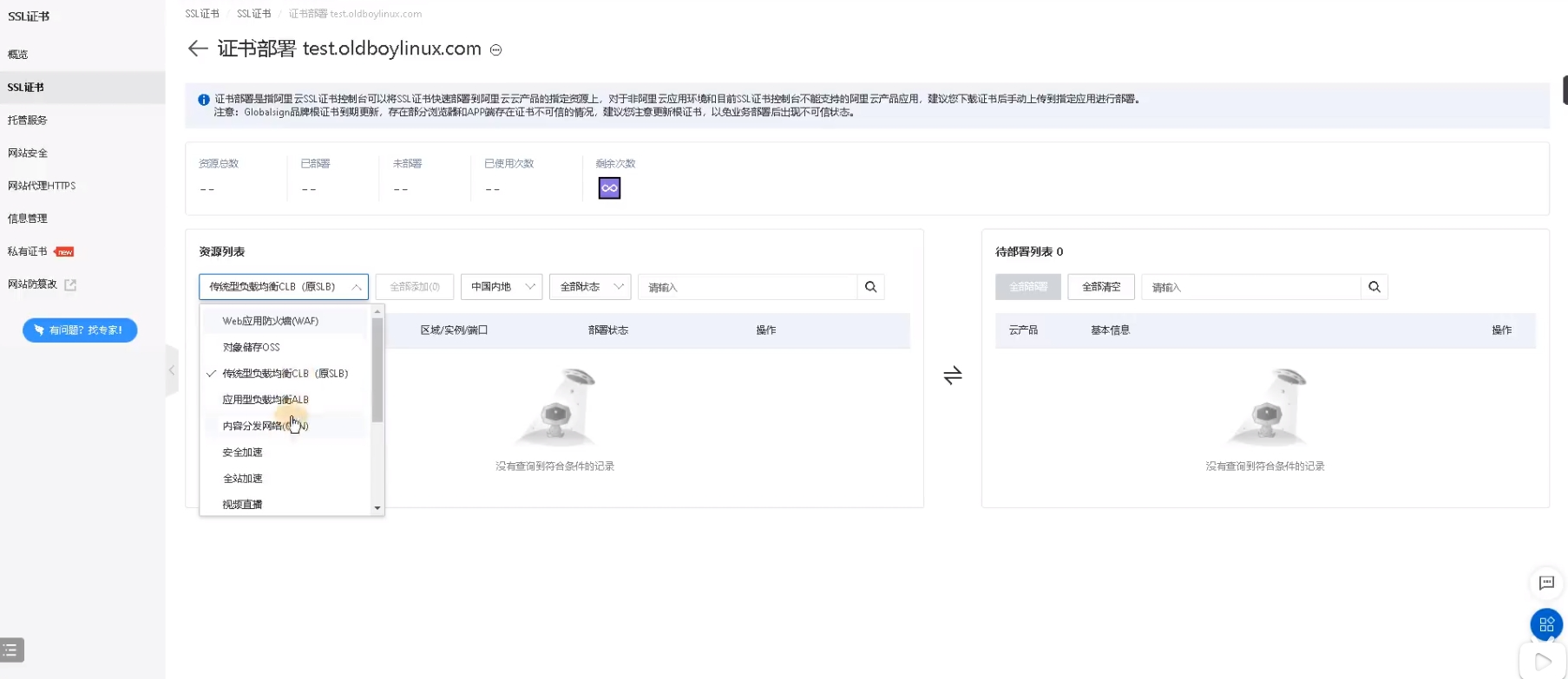
Task: Click the 资源总数 statistic label
Action: pyautogui.click(x=219, y=164)
